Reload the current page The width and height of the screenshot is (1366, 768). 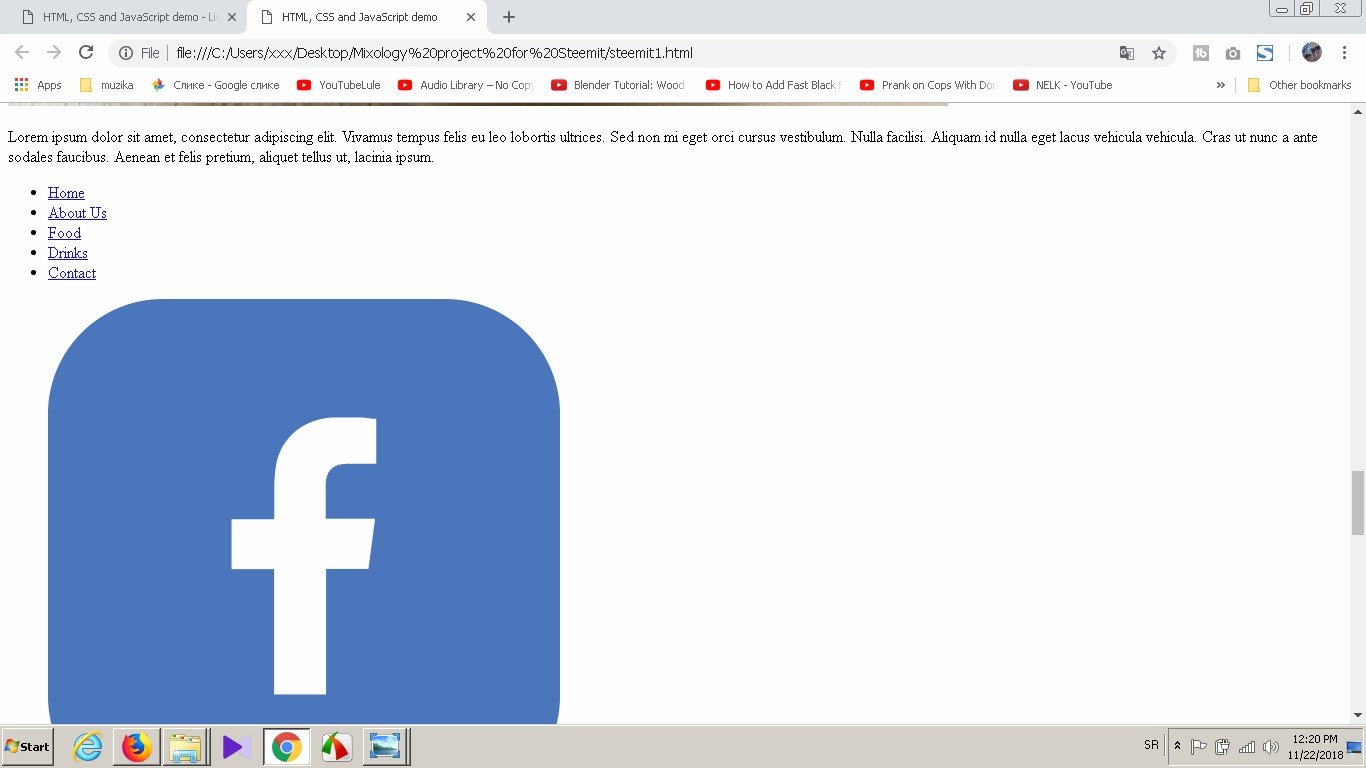tap(86, 53)
